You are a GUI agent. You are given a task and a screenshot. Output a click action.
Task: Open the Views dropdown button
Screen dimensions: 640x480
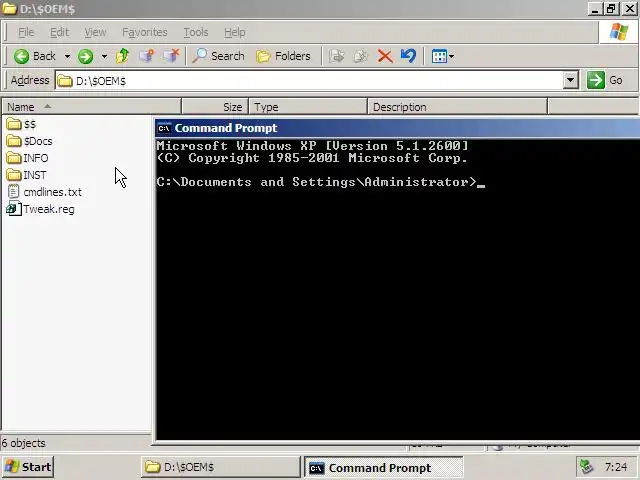click(443, 56)
